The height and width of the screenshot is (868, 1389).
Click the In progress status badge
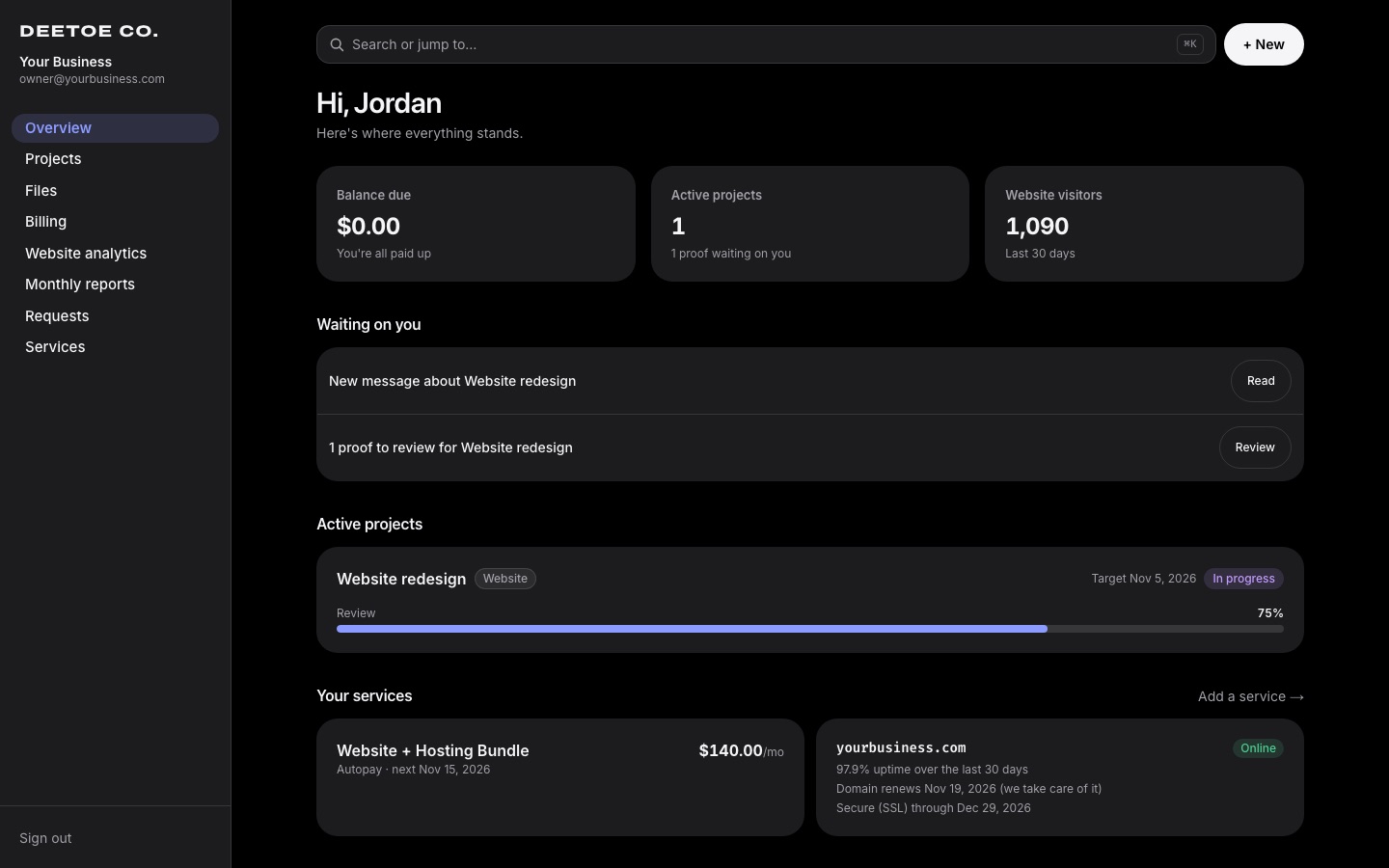click(1243, 579)
